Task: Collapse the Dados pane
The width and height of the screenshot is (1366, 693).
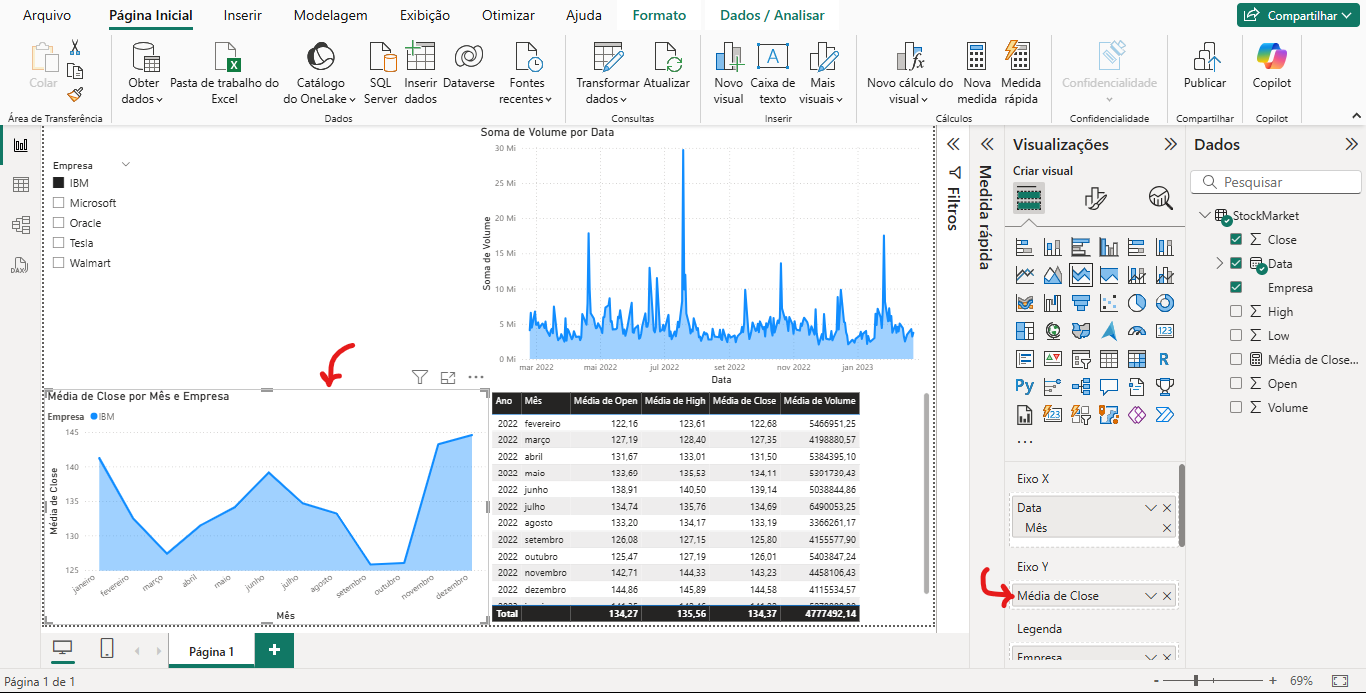Action: tap(1351, 144)
